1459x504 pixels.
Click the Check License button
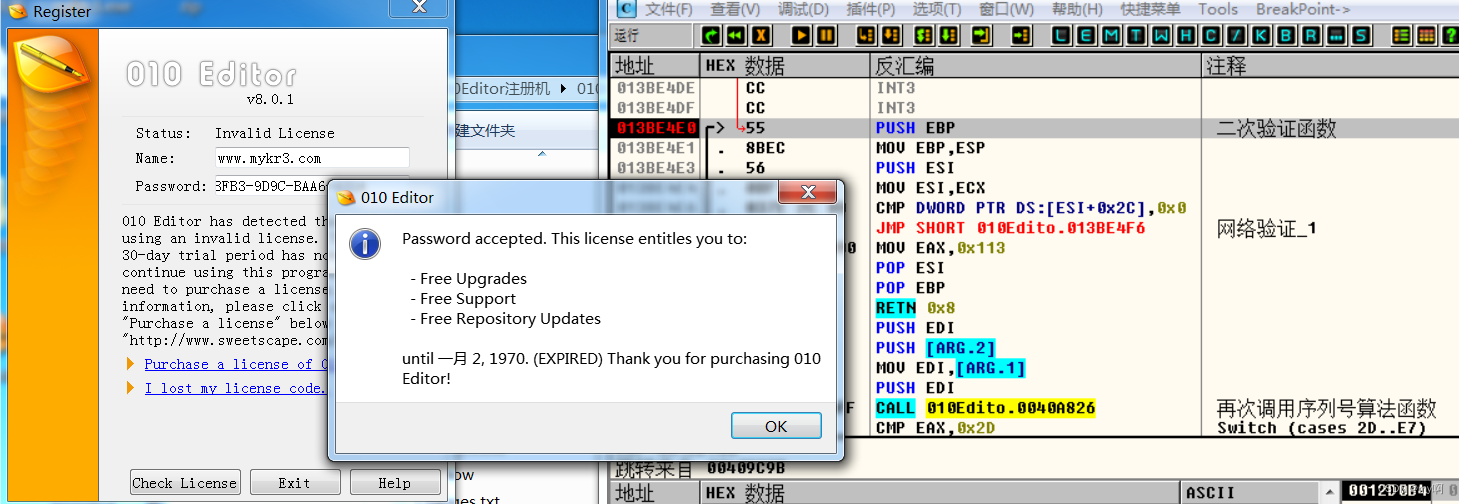pos(185,482)
